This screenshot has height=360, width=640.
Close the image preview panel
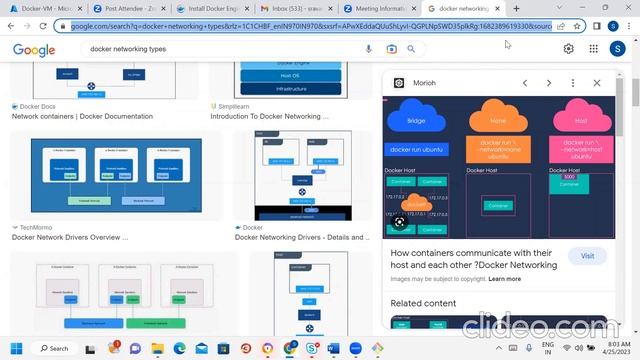coord(597,83)
